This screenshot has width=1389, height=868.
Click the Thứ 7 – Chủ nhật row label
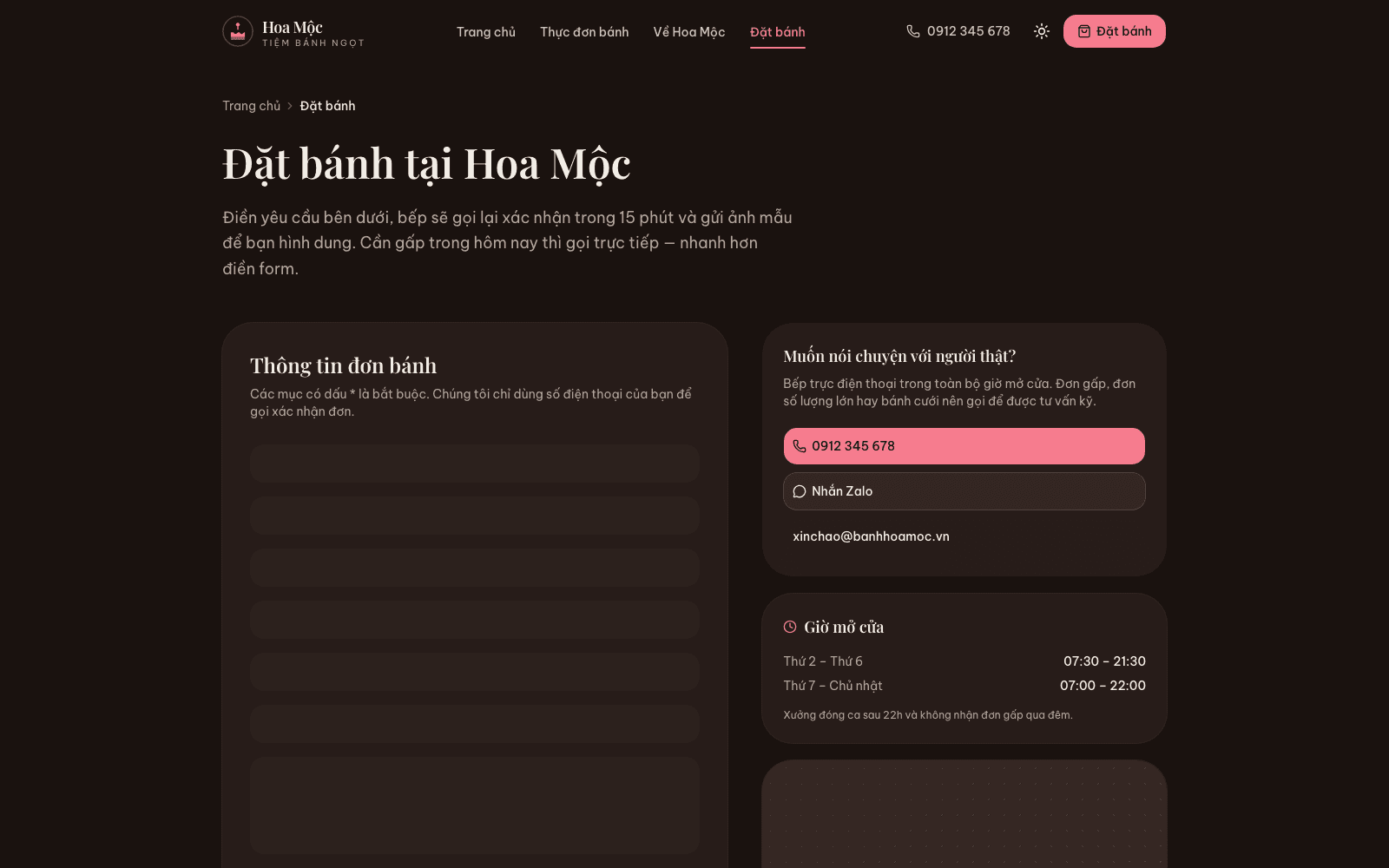coord(833,686)
